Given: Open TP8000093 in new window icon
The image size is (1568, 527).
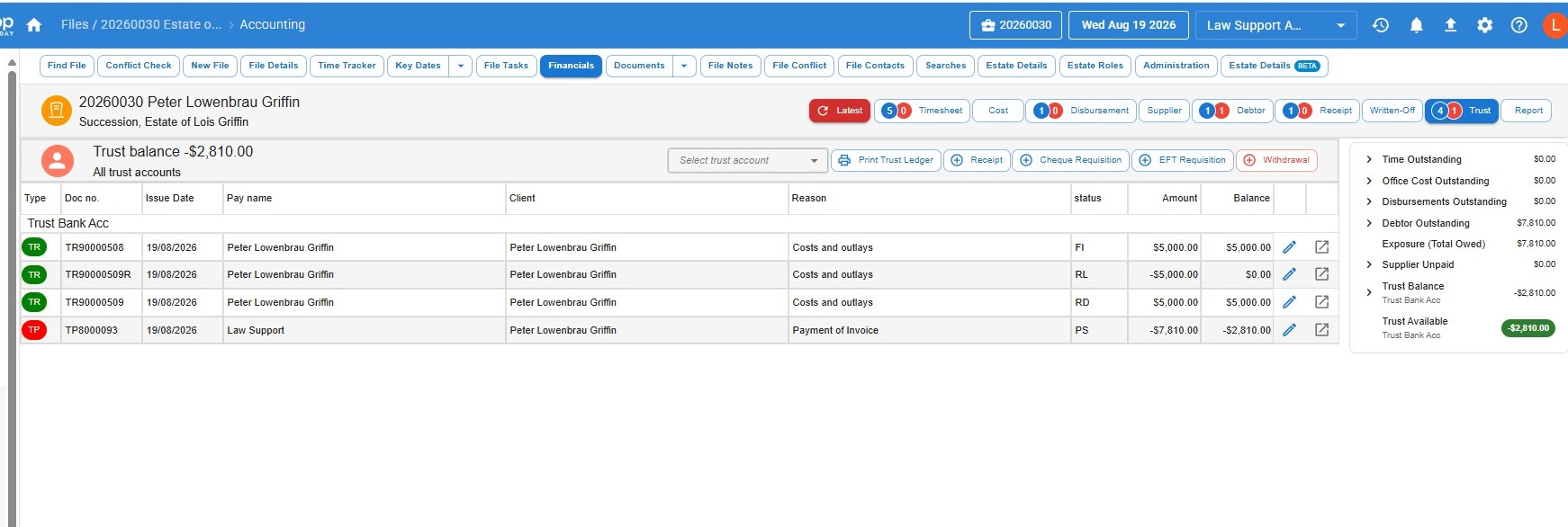Looking at the screenshot, I should [x=1321, y=330].
